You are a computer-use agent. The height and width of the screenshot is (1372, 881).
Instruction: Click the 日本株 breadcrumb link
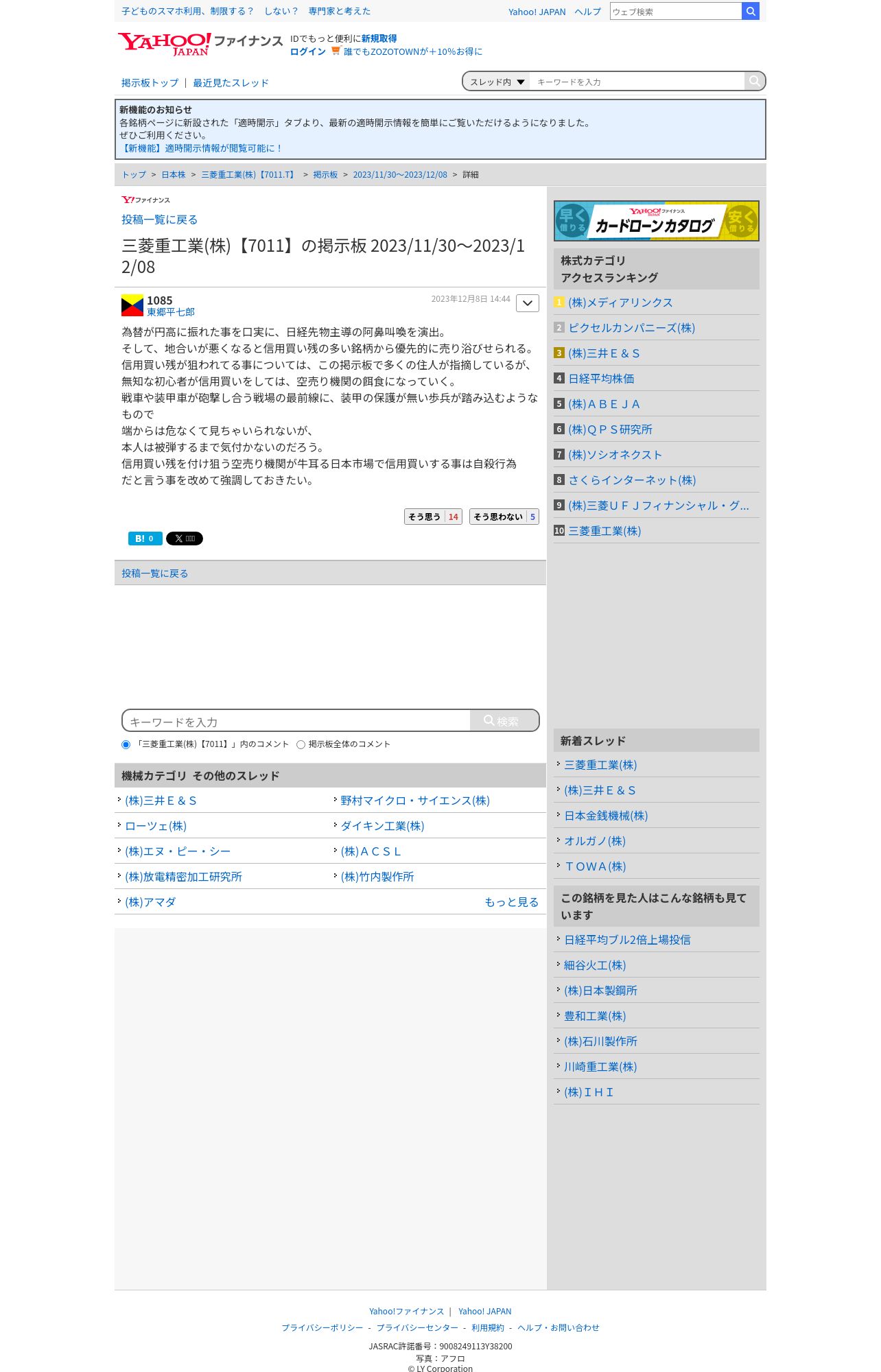click(174, 175)
